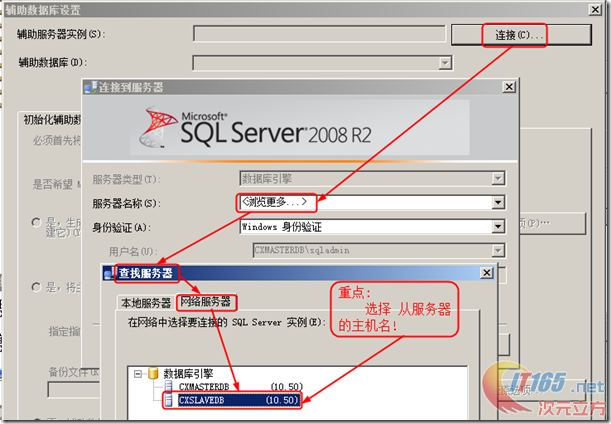
Task: Click the CXMASTERDB\sqladmin user name field
Action: point(379,251)
